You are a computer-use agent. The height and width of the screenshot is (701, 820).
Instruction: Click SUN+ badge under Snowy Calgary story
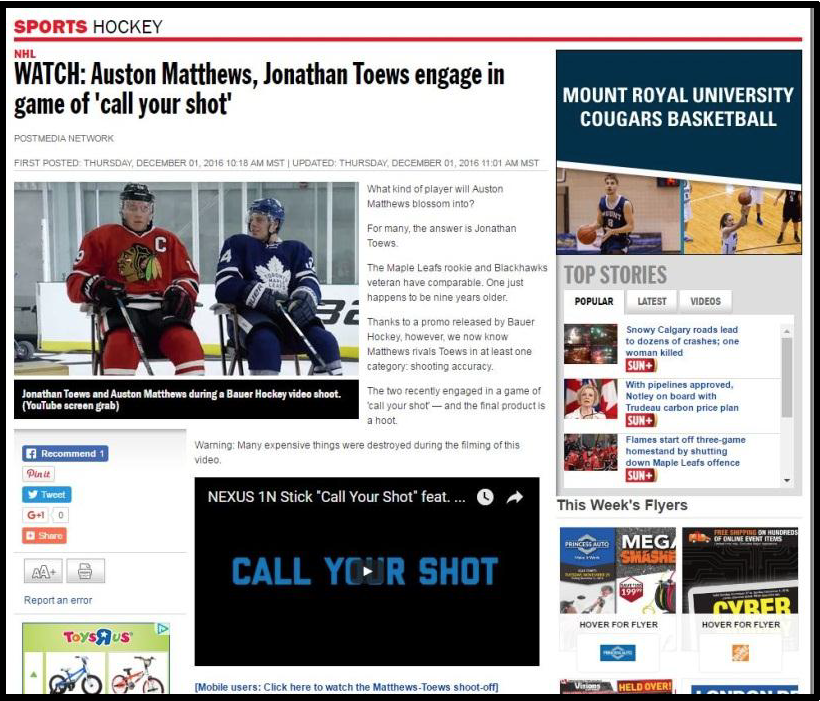[x=641, y=365]
